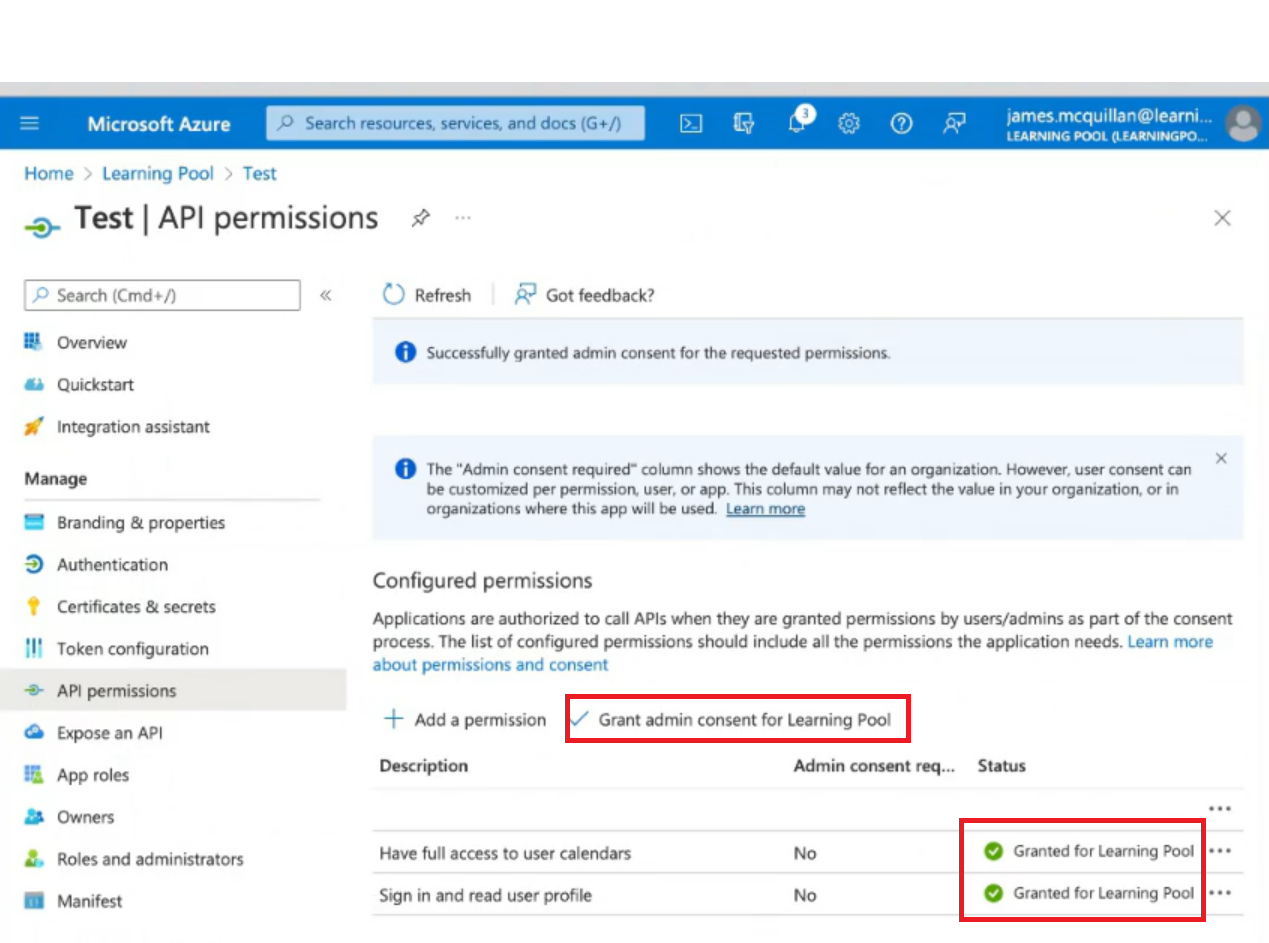Viewport: 1269px width, 943px height.
Task: Refresh the permissions list
Action: [x=427, y=295]
